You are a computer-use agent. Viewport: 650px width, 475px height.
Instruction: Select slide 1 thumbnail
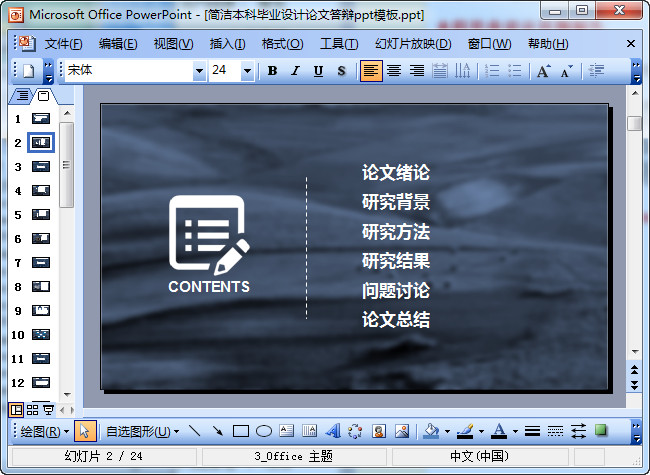(x=41, y=119)
